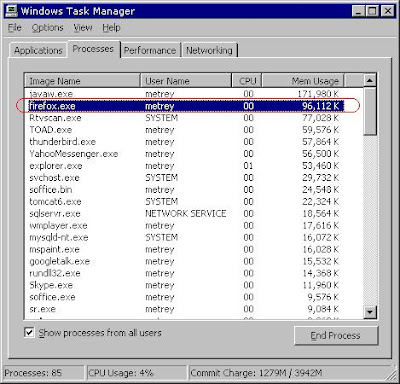Sort by Image Name column header
This screenshot has height=384, width=400.
point(82,81)
